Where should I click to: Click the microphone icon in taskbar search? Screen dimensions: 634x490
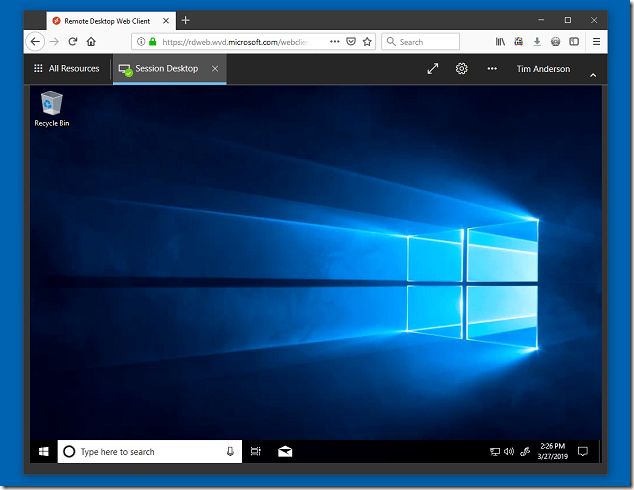(230, 452)
